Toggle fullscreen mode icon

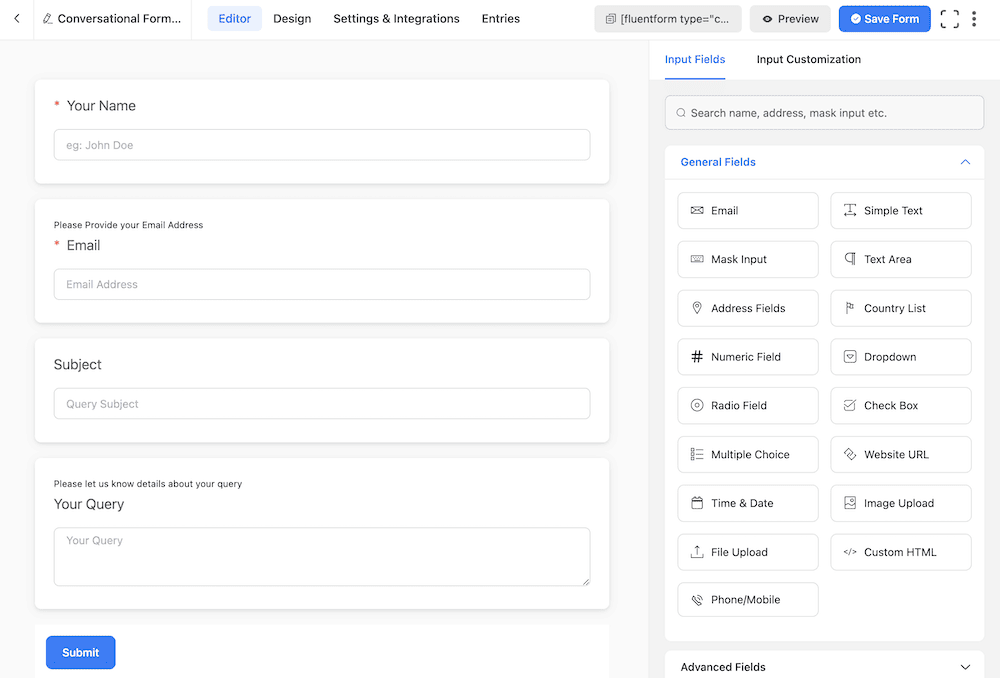coord(949,19)
